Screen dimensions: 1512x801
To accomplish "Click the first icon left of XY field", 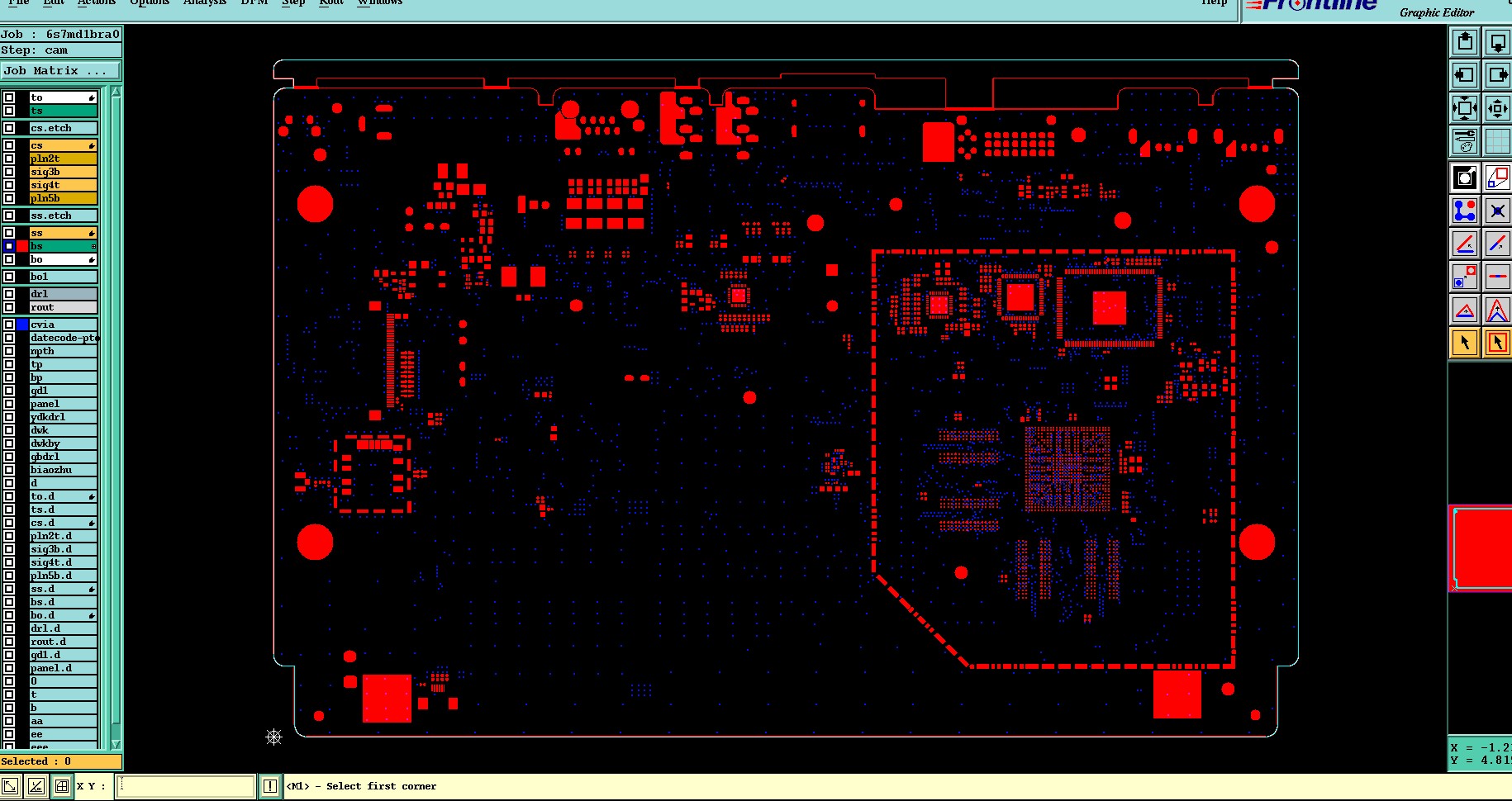I will point(10,786).
